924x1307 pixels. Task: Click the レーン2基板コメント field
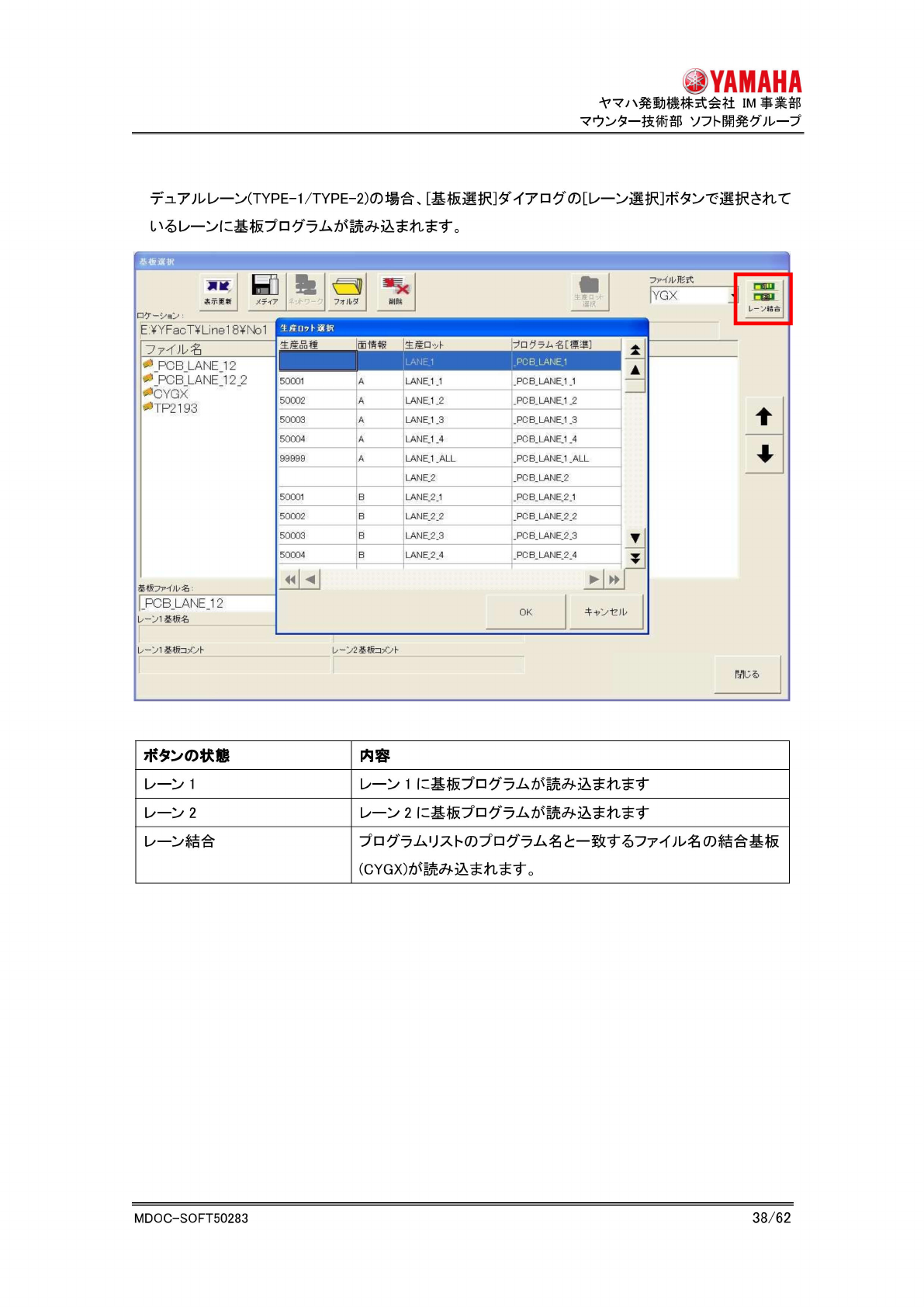point(429,664)
